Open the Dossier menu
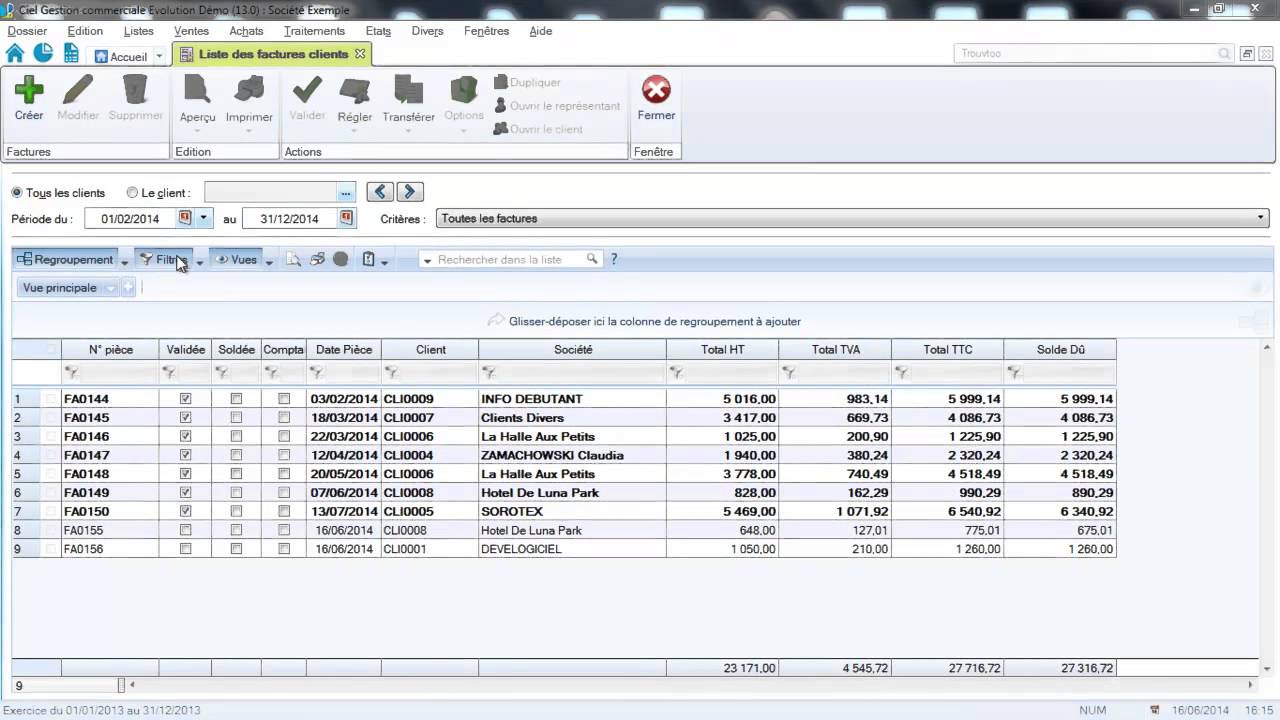The image size is (1280, 720). [x=27, y=31]
